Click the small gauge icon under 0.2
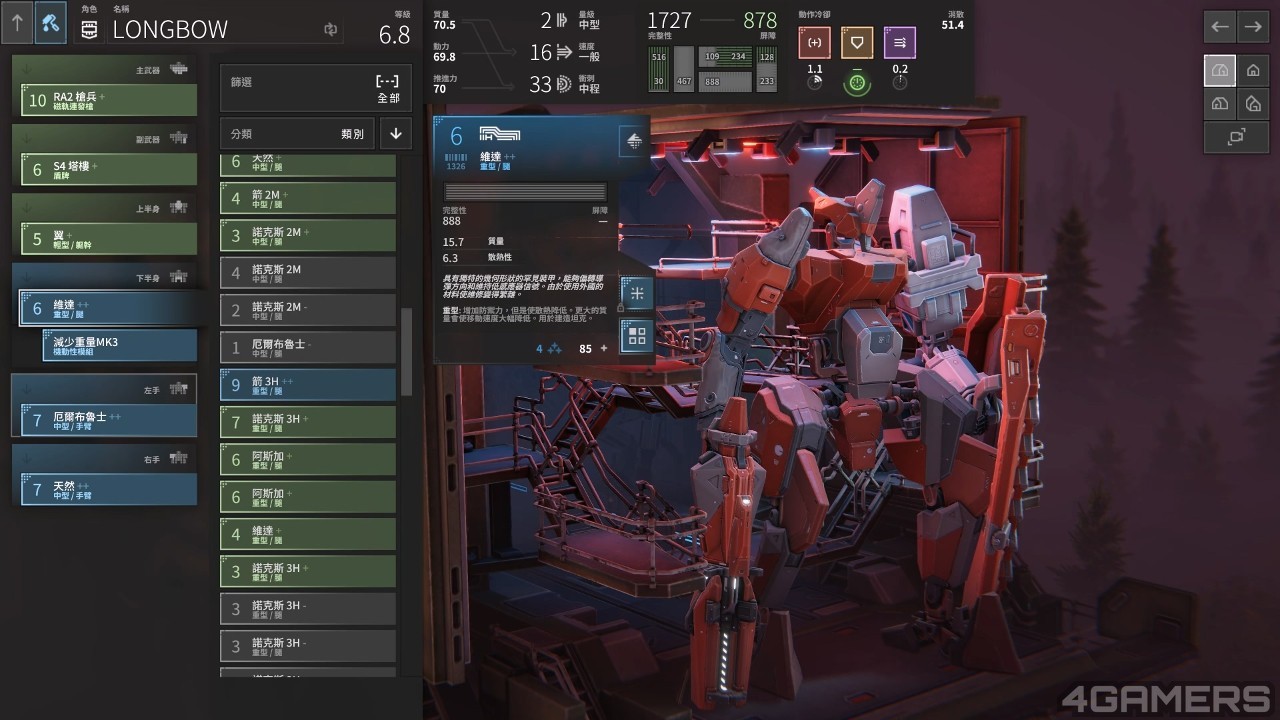This screenshot has width=1280, height=720. 900,83
